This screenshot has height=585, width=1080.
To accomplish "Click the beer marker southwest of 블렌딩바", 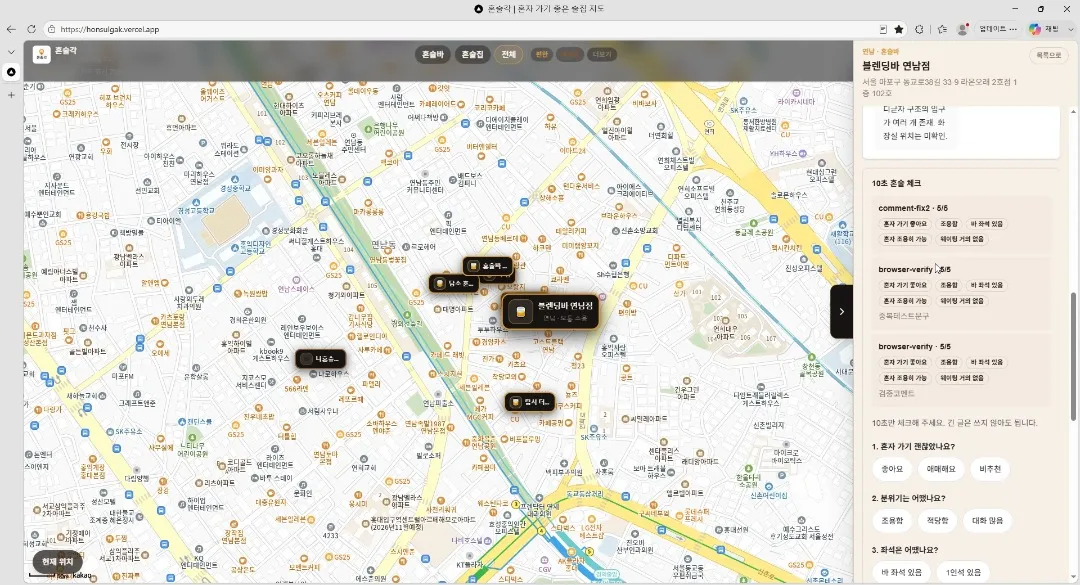I will click(x=529, y=402).
